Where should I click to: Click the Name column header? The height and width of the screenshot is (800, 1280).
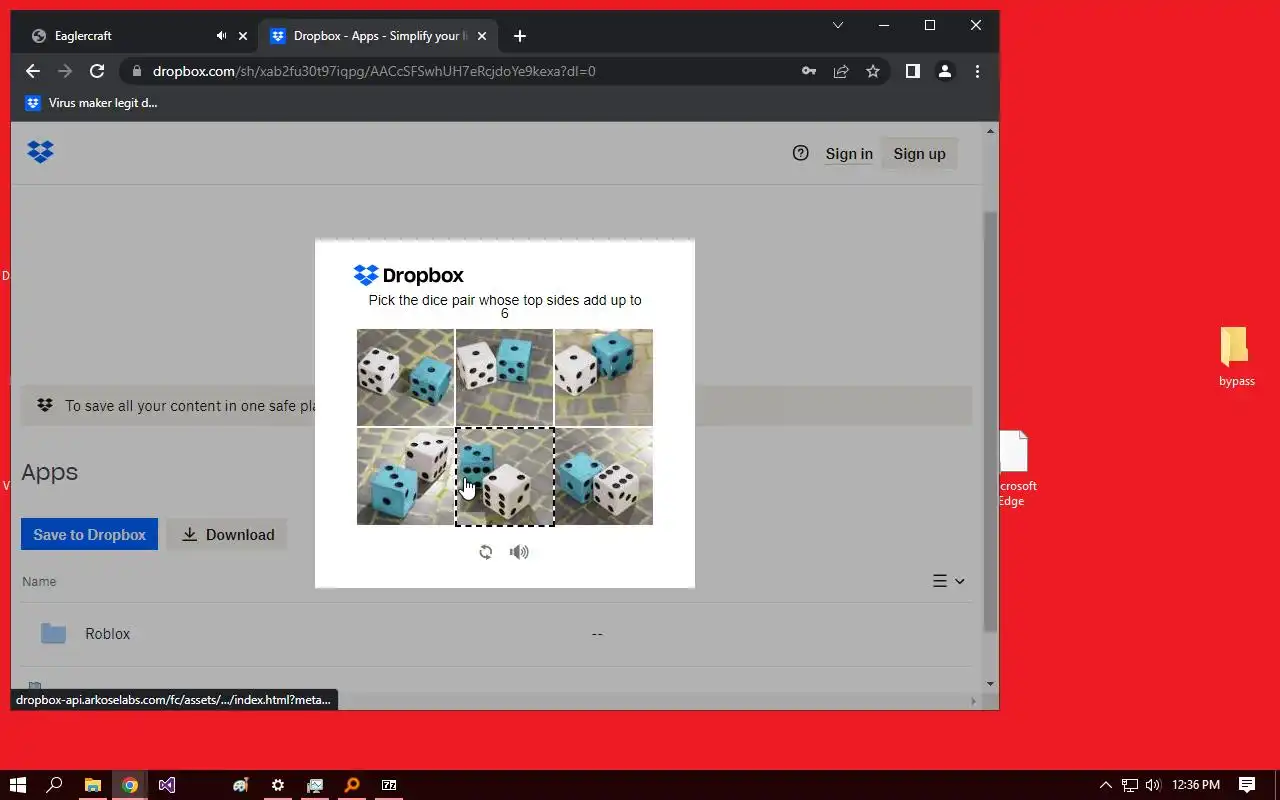(x=40, y=581)
